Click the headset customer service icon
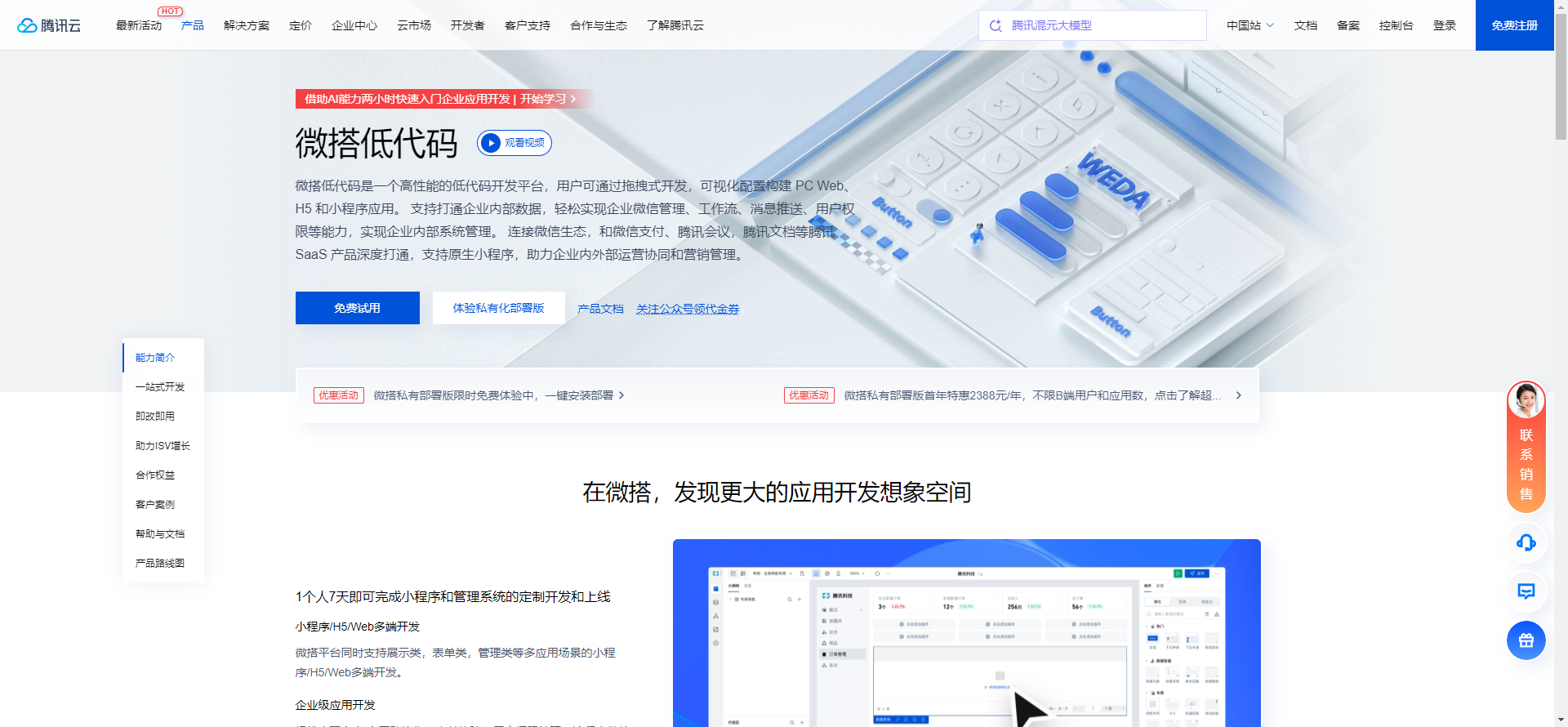The image size is (1568, 727). pos(1526,542)
